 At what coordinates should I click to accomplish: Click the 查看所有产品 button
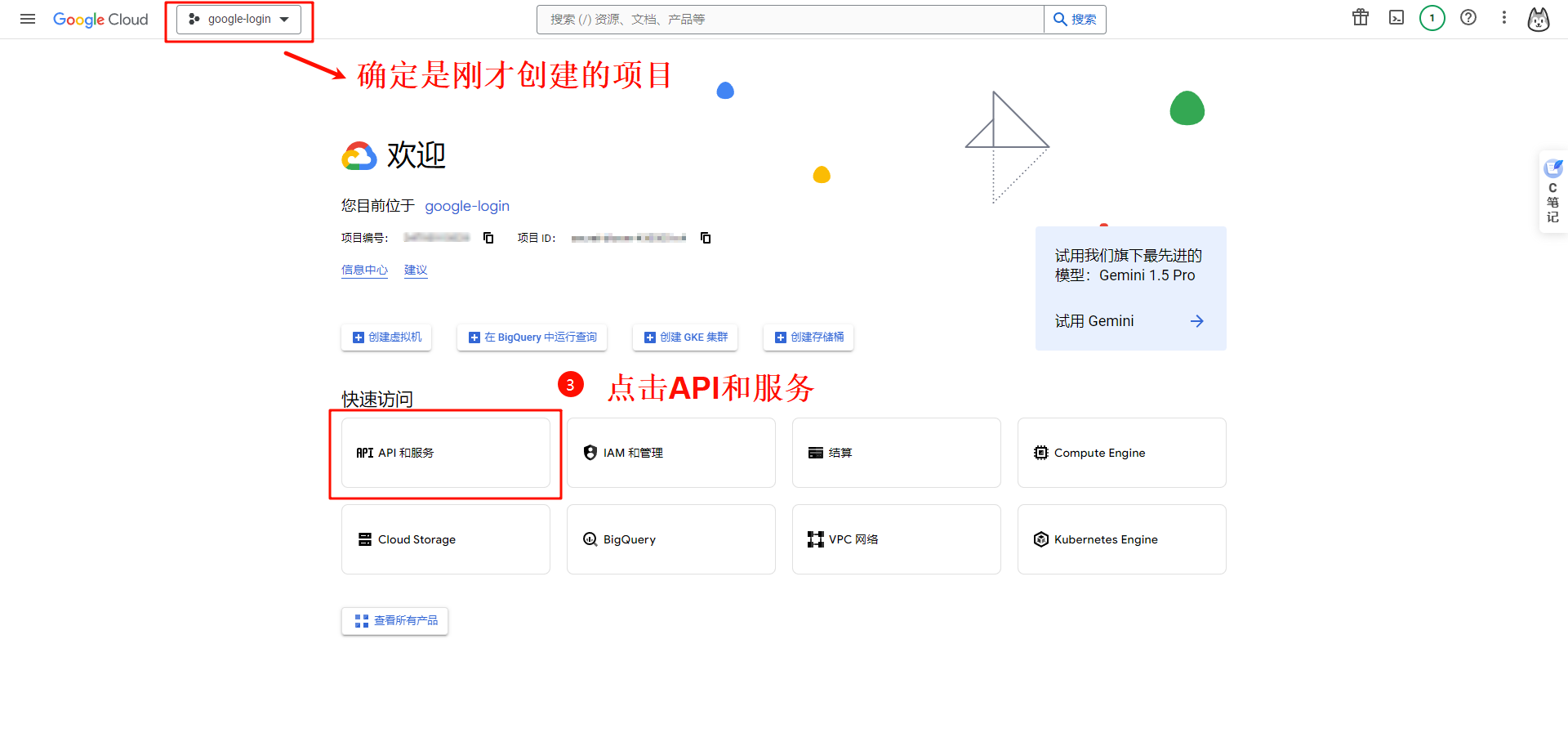coord(394,621)
